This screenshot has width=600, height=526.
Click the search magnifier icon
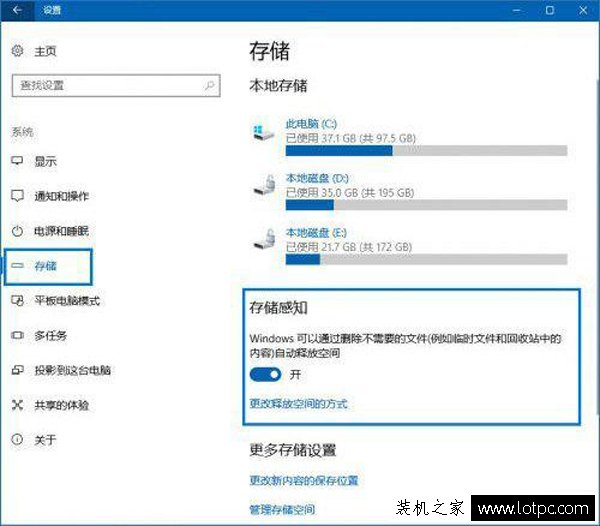(210, 85)
